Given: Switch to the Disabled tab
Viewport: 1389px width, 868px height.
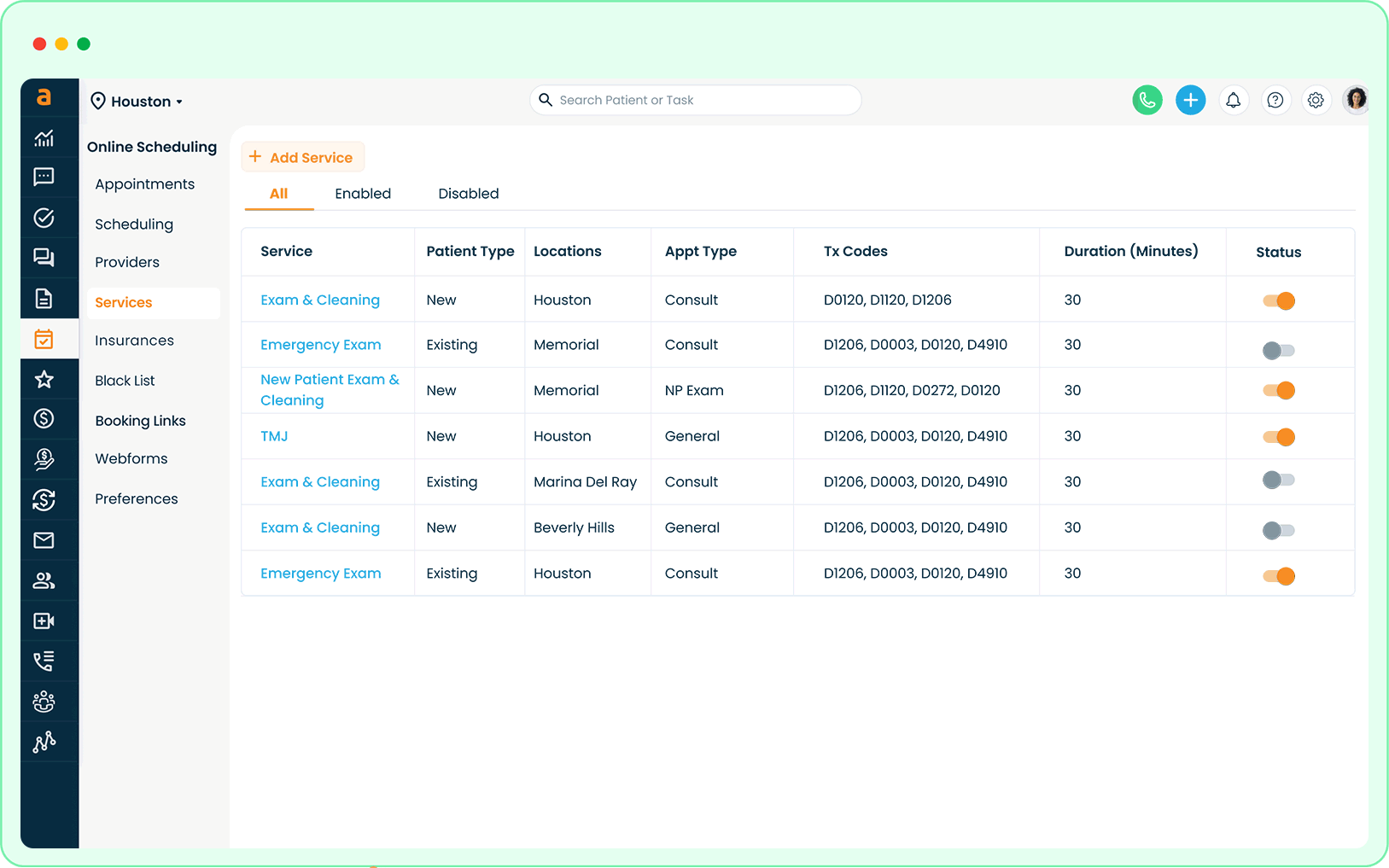Looking at the screenshot, I should [x=468, y=194].
